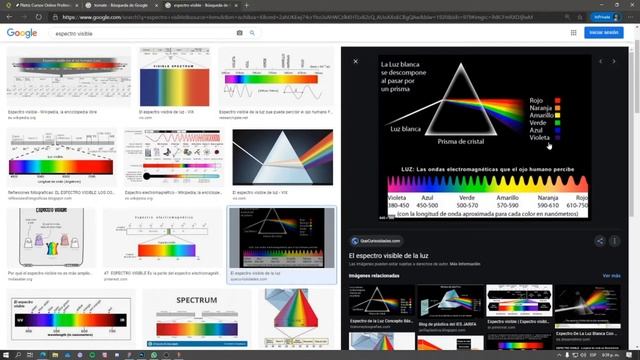Open the glass prism rainbow photo thumbnail

click(x=282, y=157)
